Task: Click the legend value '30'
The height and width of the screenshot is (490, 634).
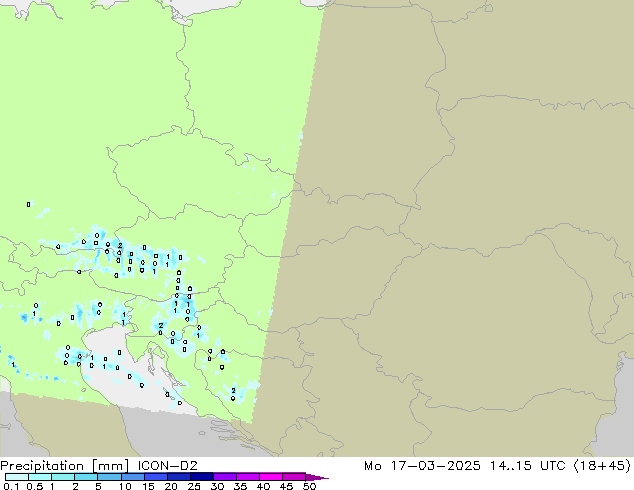Action: [217, 486]
